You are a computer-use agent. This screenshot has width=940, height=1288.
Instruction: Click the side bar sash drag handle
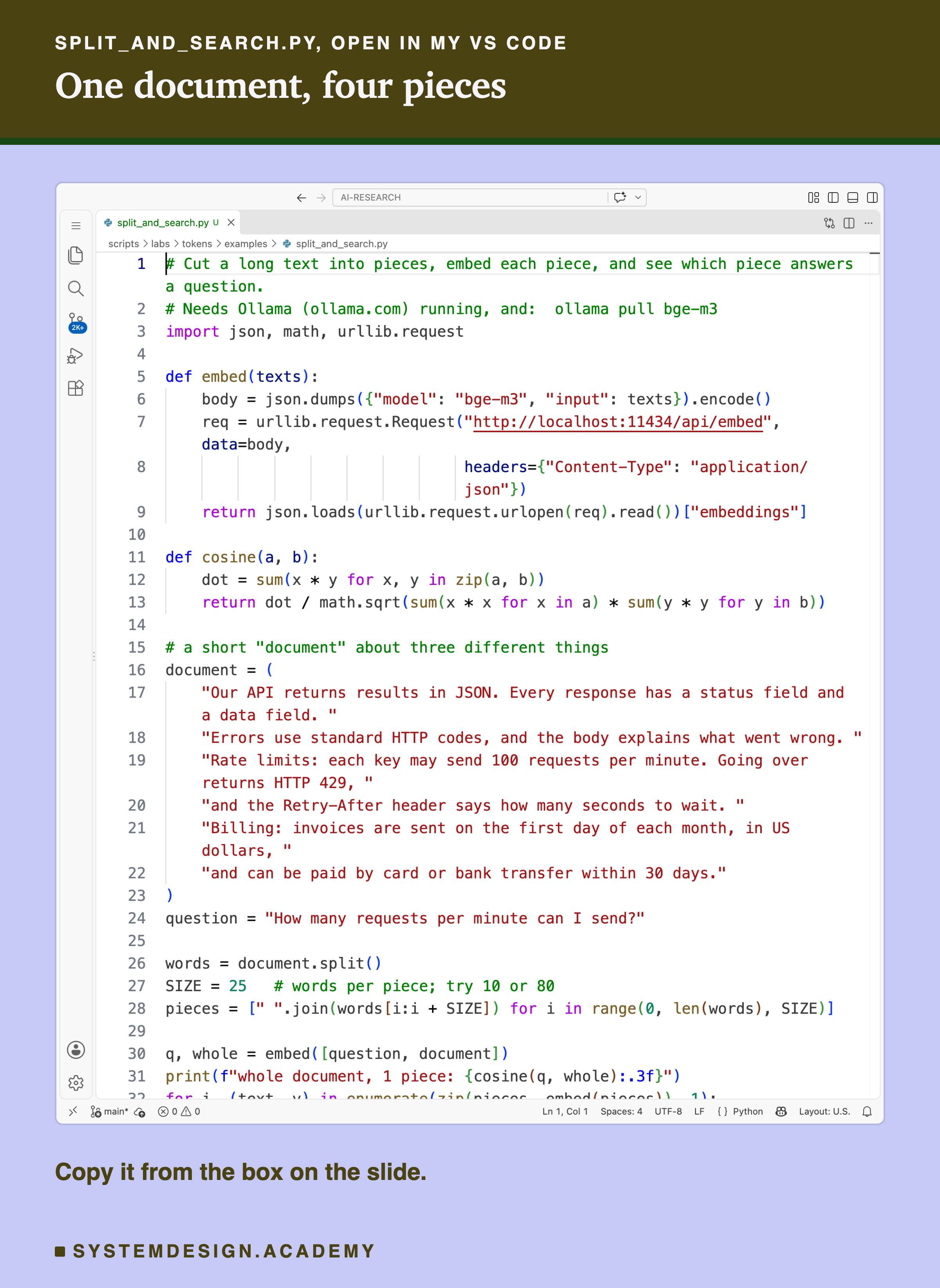coord(94,656)
